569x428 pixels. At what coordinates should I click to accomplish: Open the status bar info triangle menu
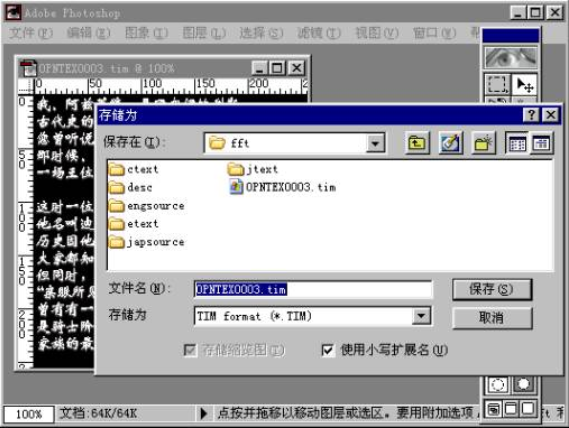click(204, 413)
